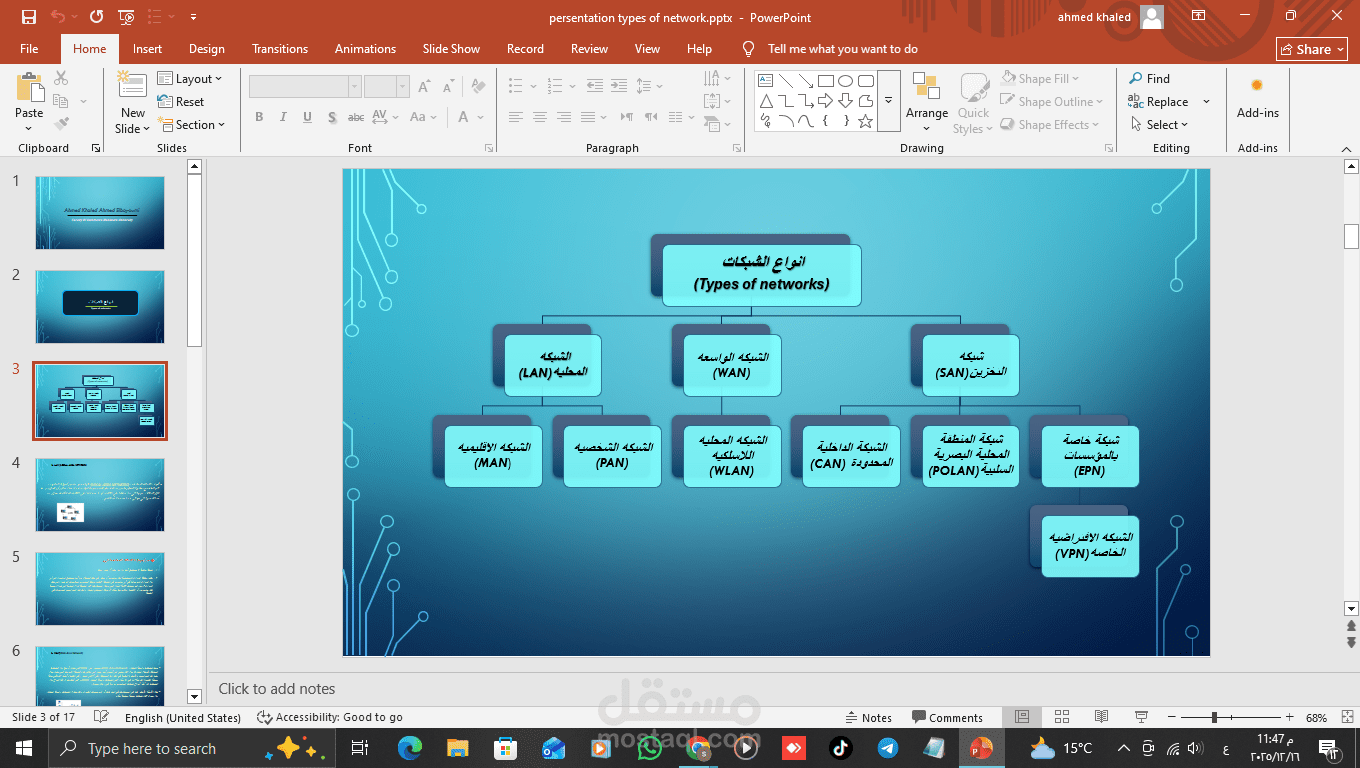This screenshot has height=768, width=1360.
Task: Open the Customize Quick Access Toolbar arrow
Action: click(193, 17)
